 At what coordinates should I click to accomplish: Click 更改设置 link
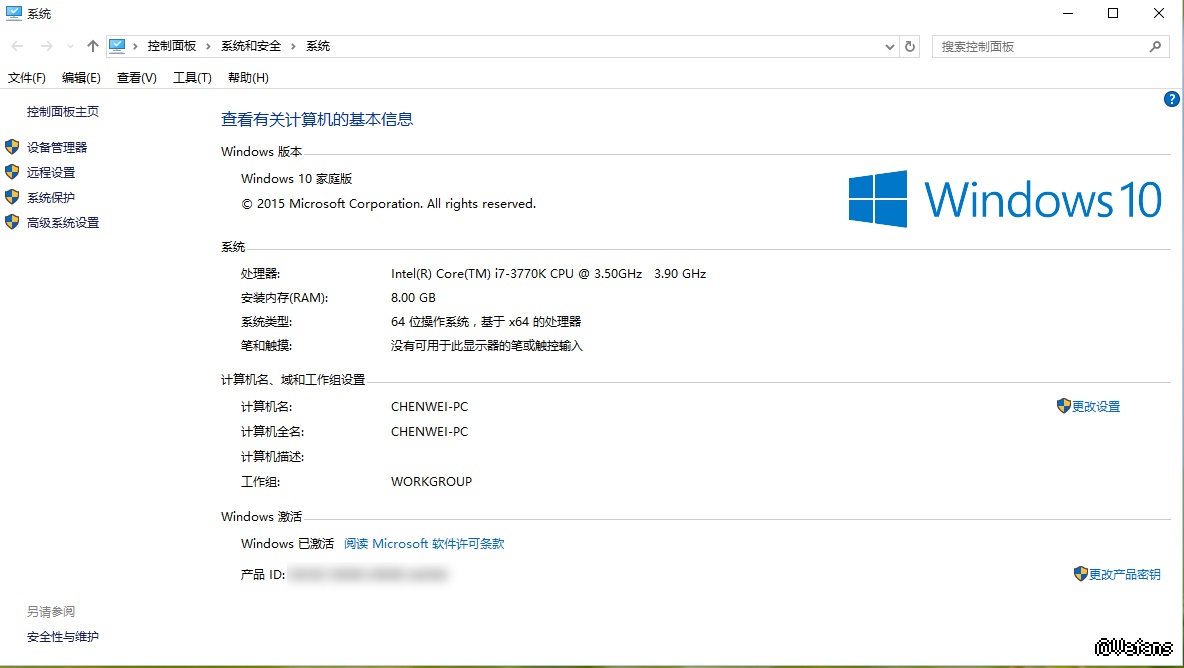(x=1096, y=407)
